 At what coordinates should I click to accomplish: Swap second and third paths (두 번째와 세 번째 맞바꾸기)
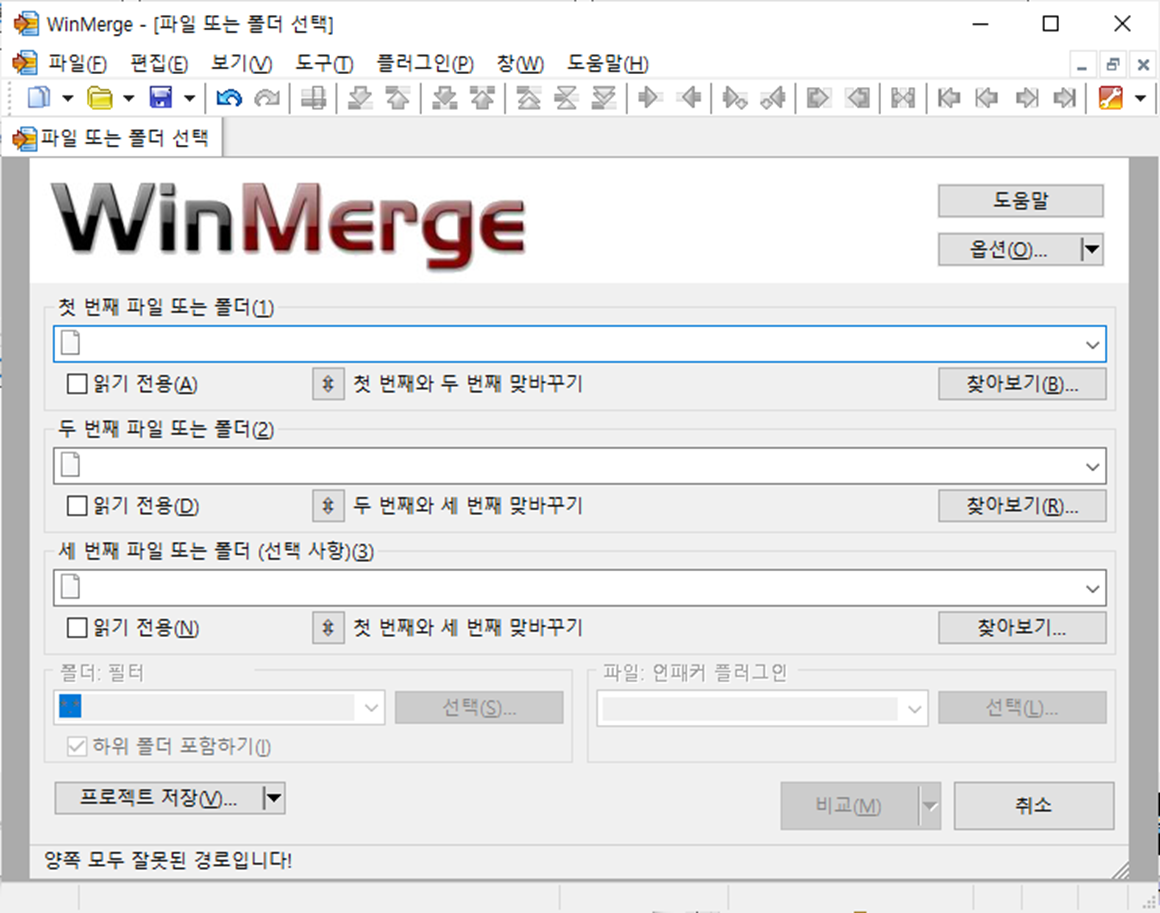click(x=328, y=506)
